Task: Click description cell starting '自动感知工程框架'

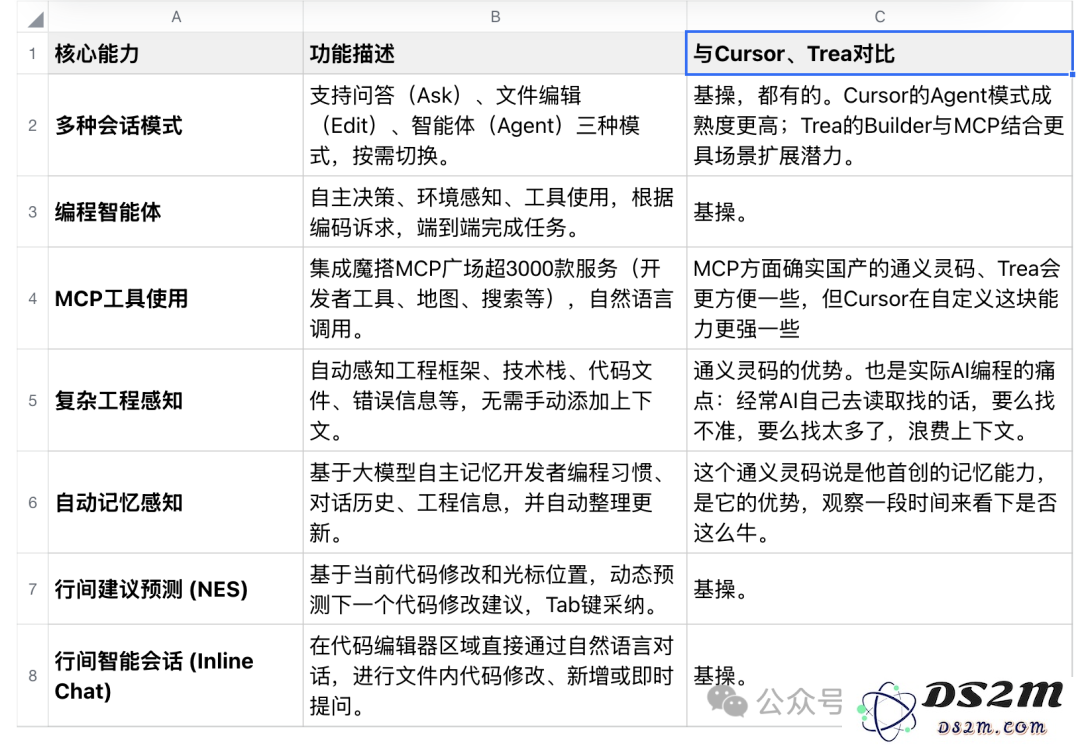Action: (495, 400)
